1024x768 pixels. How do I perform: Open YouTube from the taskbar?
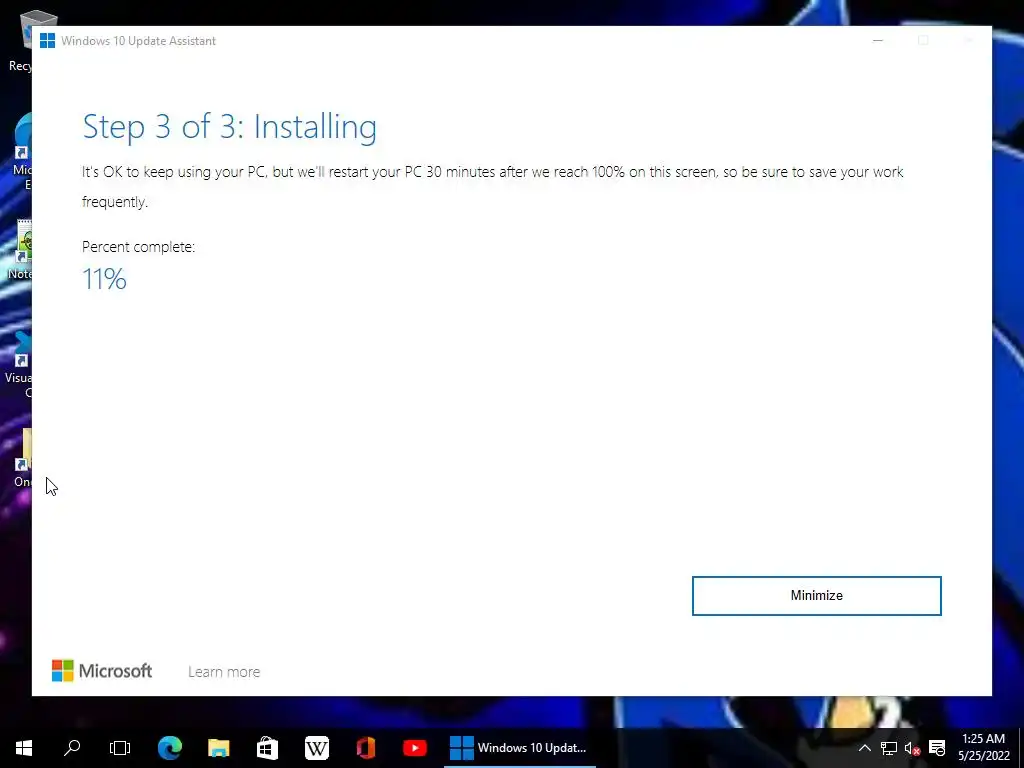(415, 748)
